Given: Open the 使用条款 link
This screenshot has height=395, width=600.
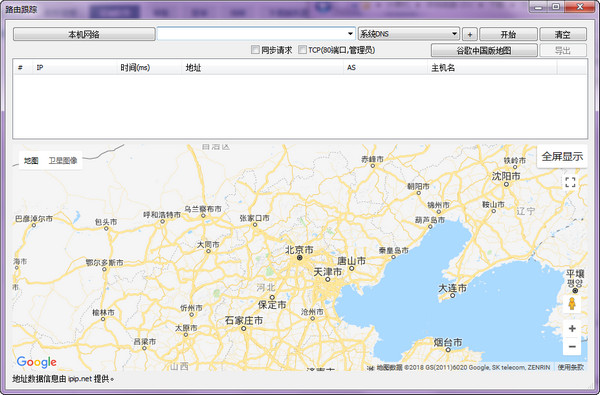Looking at the screenshot, I should (571, 367).
